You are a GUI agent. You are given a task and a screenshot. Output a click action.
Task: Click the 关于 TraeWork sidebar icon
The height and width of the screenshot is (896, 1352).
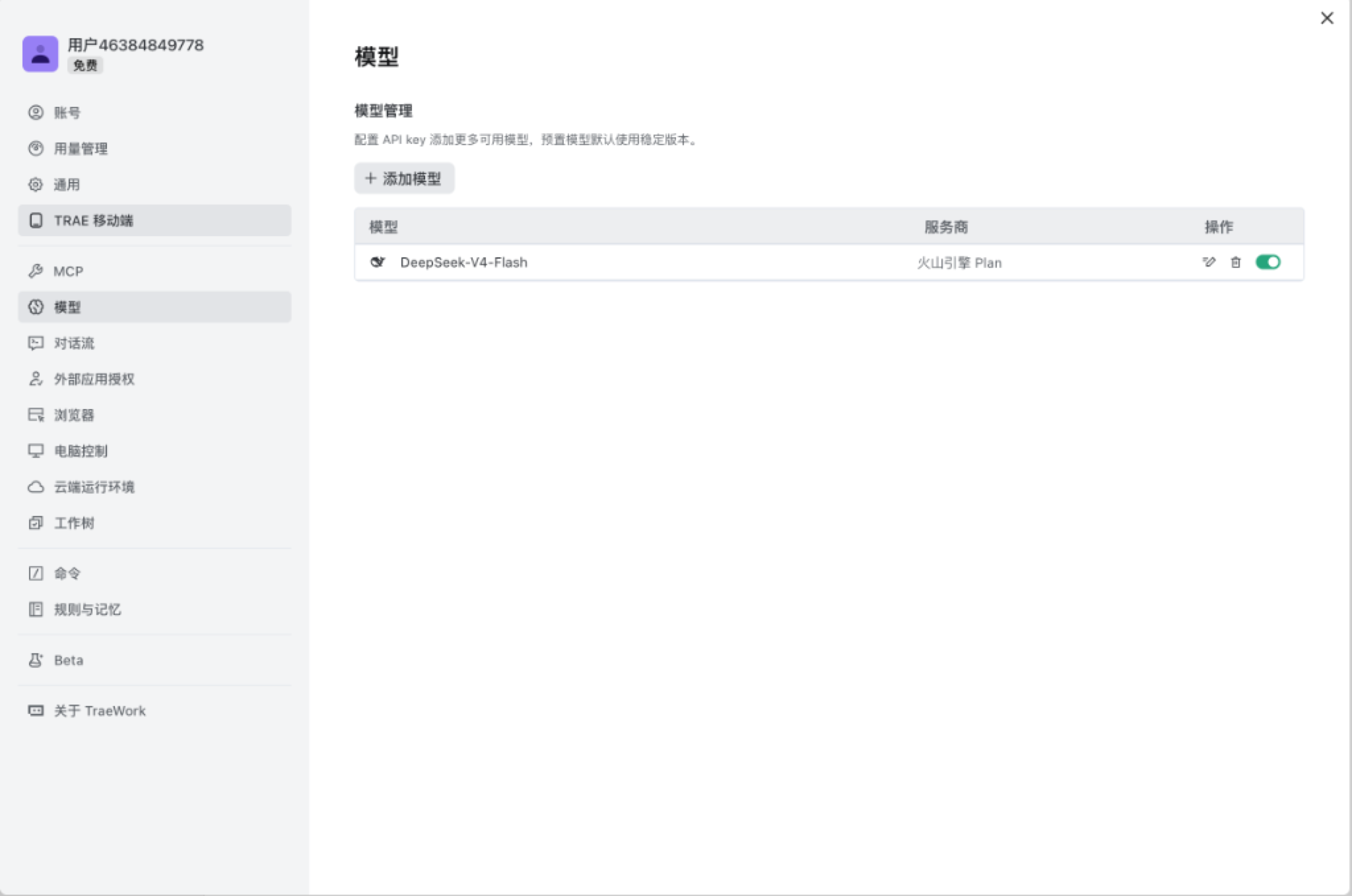[36, 711]
